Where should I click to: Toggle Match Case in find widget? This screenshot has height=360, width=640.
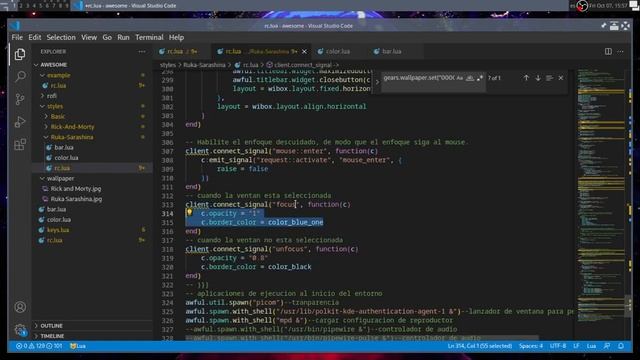460,78
